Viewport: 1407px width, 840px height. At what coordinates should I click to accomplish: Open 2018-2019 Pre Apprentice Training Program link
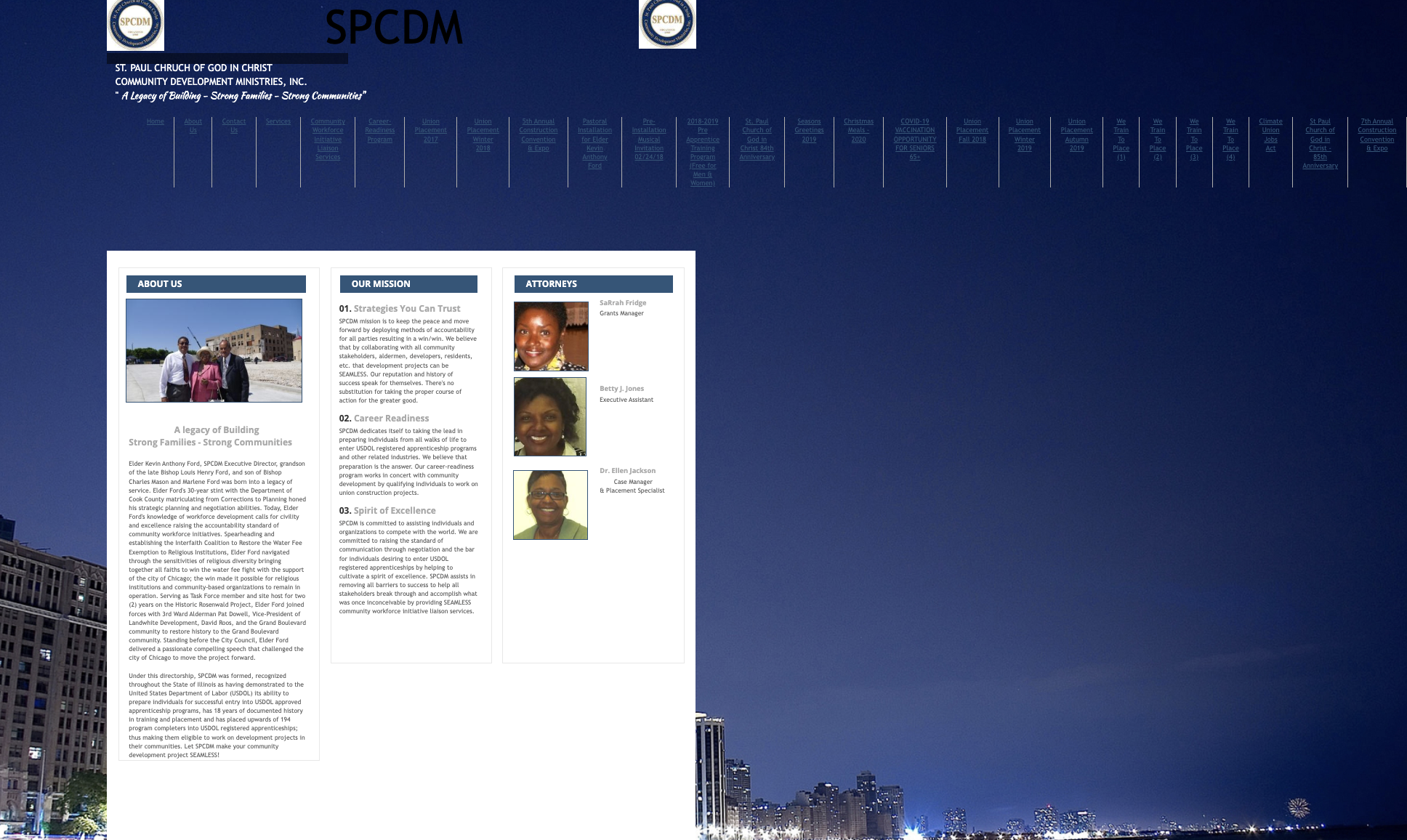pyautogui.click(x=703, y=152)
